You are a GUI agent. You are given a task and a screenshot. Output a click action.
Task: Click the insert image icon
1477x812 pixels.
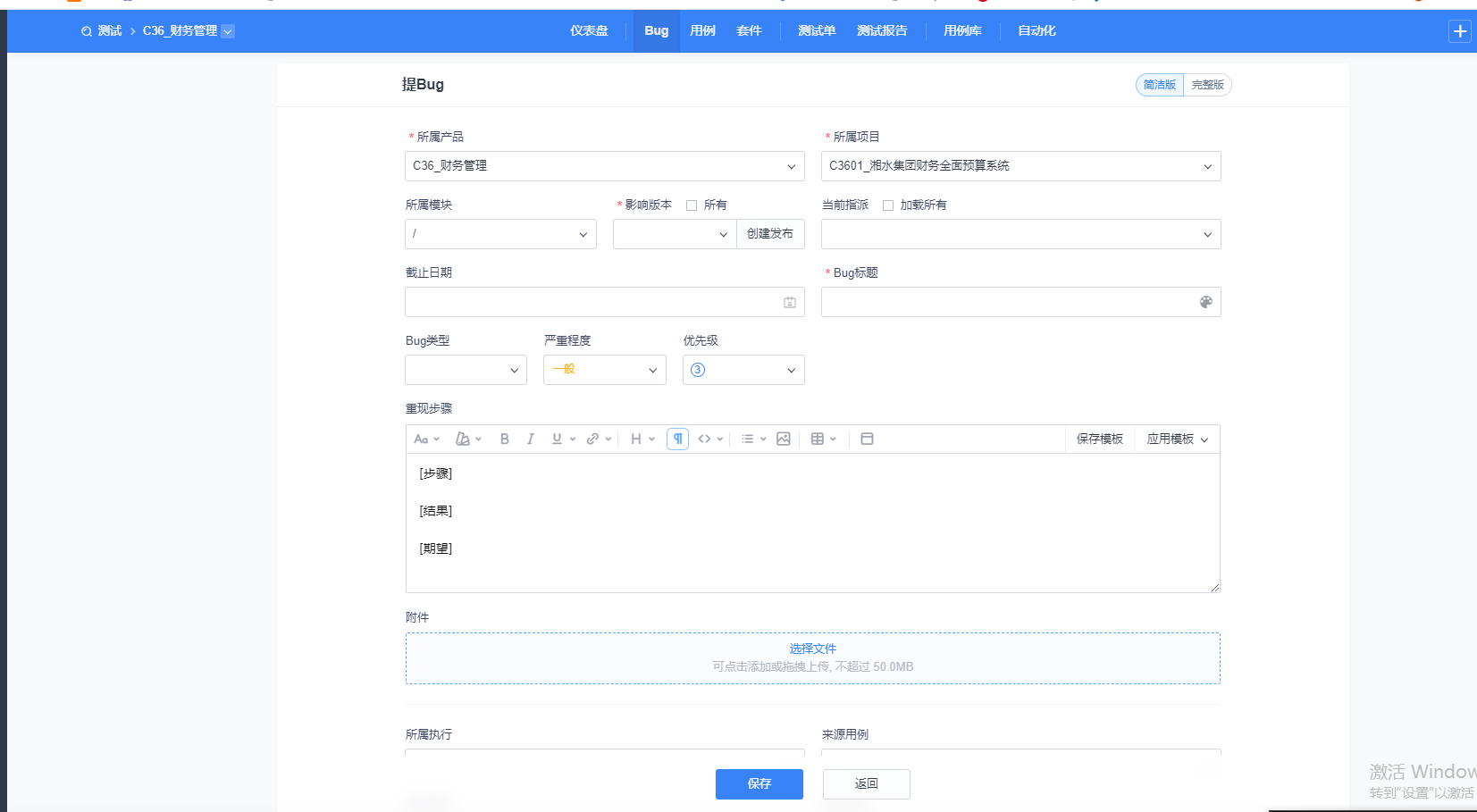(x=784, y=439)
